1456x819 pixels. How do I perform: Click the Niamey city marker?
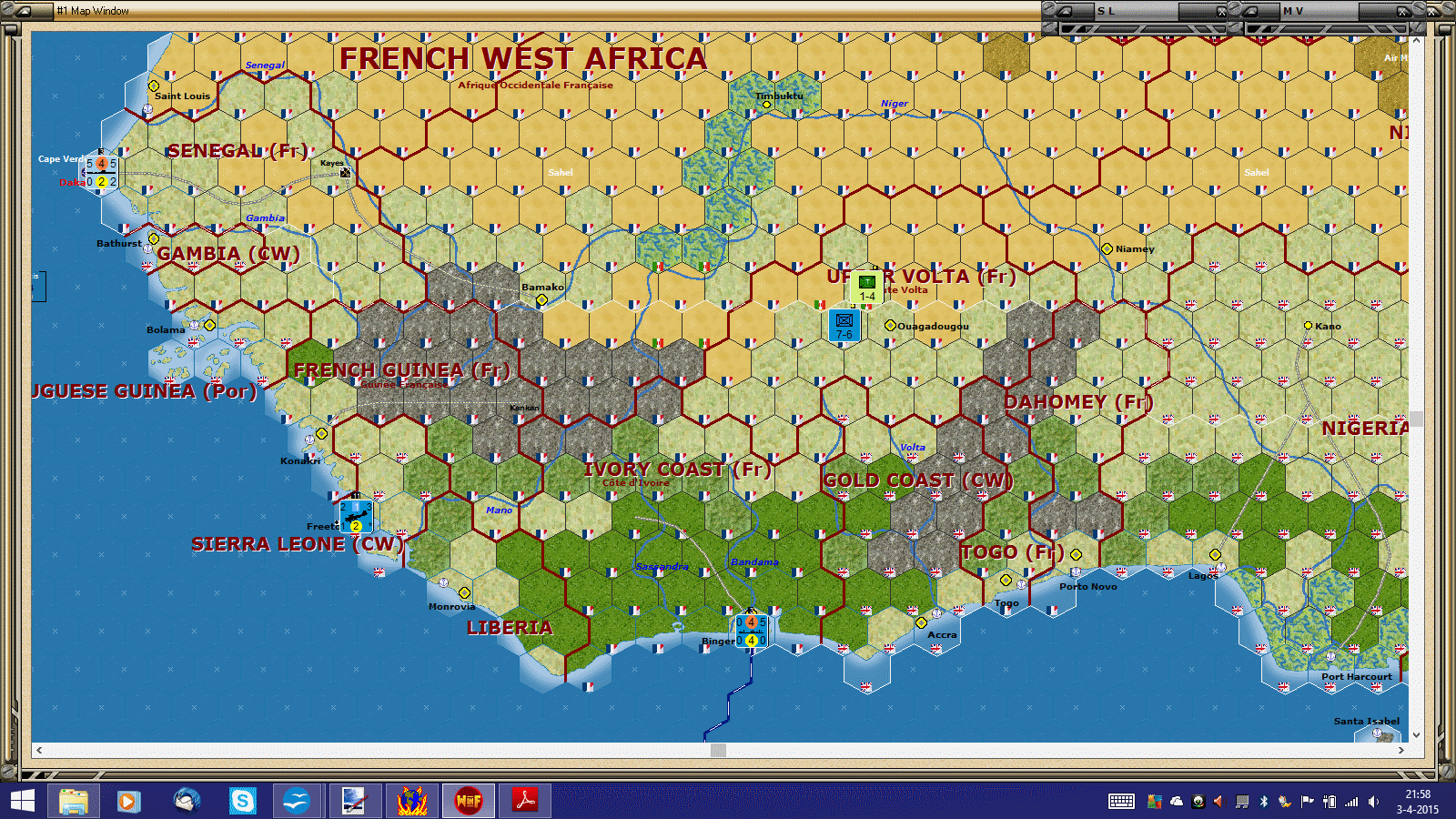point(1107,248)
